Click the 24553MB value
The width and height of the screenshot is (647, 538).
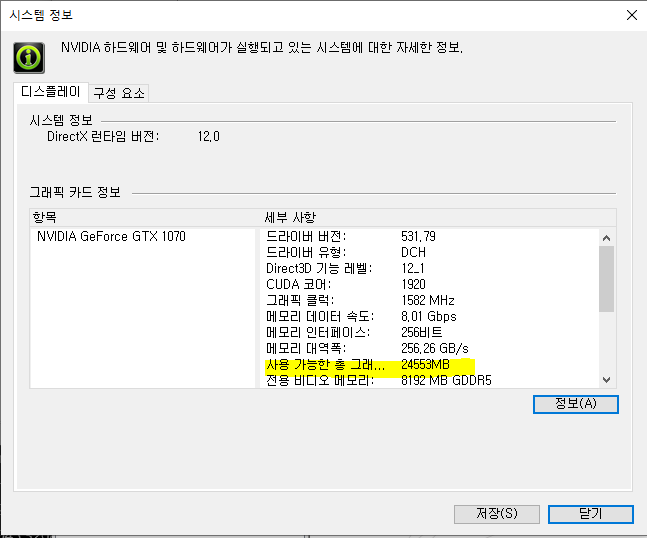pyautogui.click(x=425, y=365)
